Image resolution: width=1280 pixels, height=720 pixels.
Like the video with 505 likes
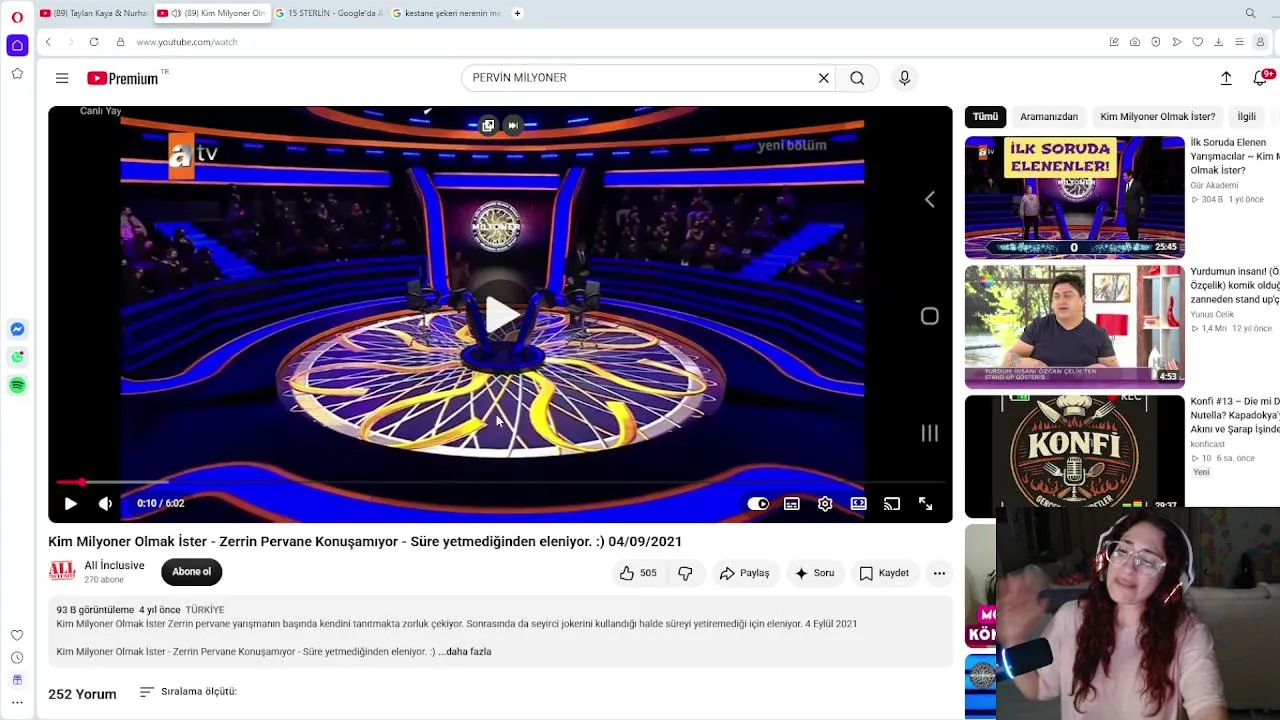point(637,573)
